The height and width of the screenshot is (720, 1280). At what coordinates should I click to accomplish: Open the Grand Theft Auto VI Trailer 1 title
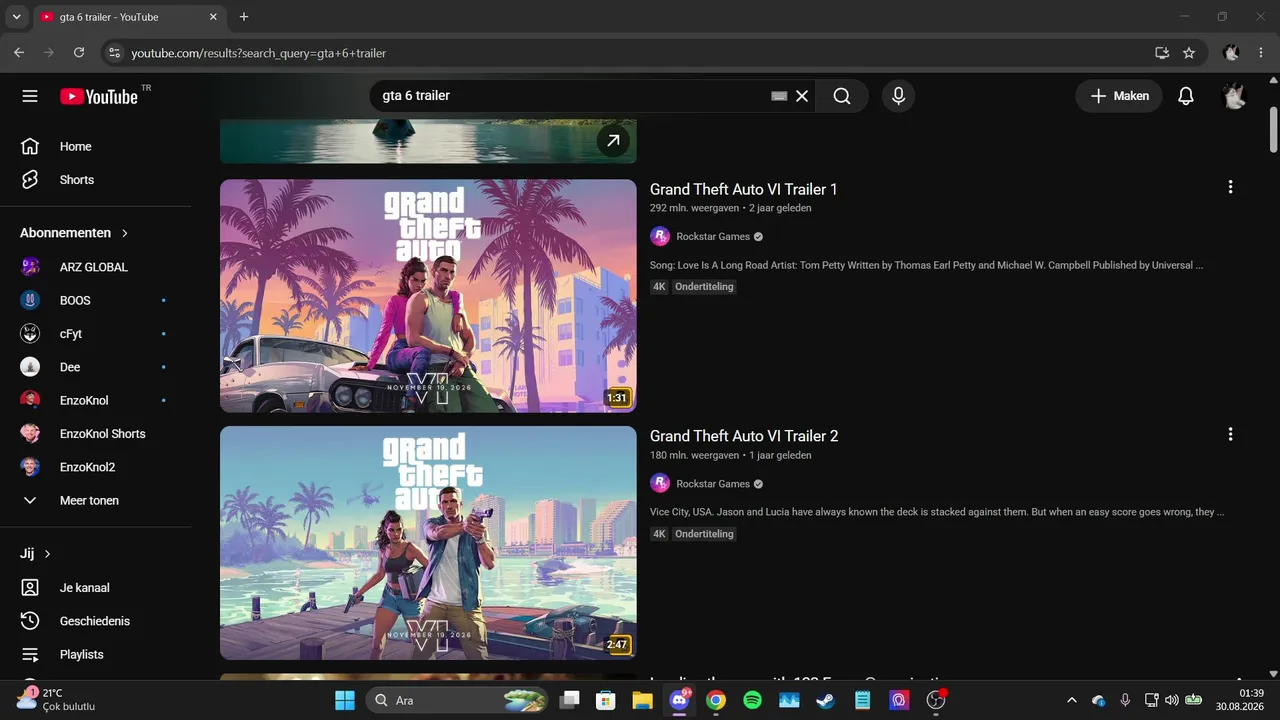click(x=744, y=189)
